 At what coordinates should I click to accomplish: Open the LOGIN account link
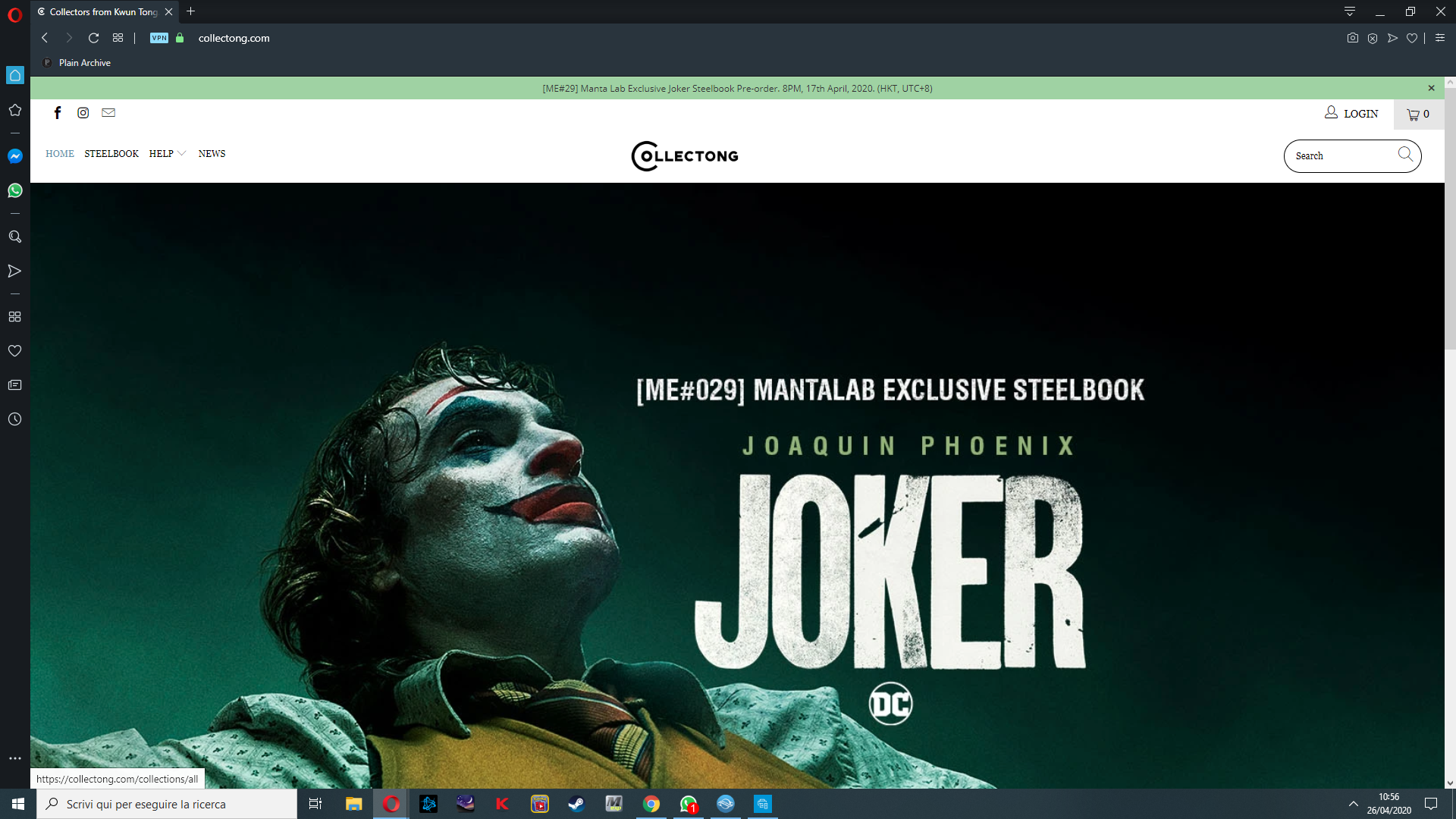click(1351, 114)
